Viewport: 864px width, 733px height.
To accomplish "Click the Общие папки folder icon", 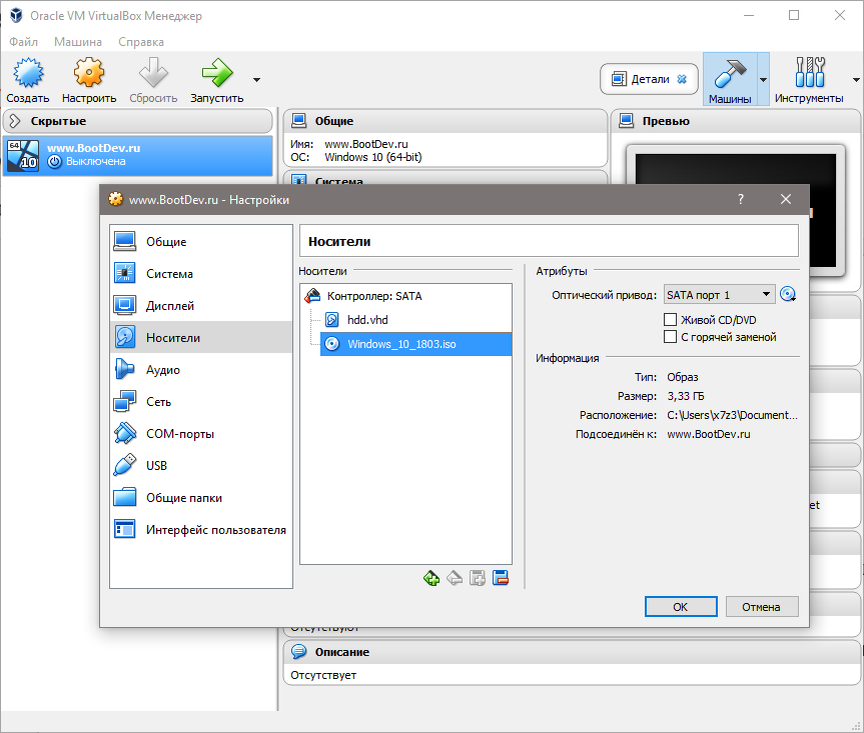I will point(125,497).
